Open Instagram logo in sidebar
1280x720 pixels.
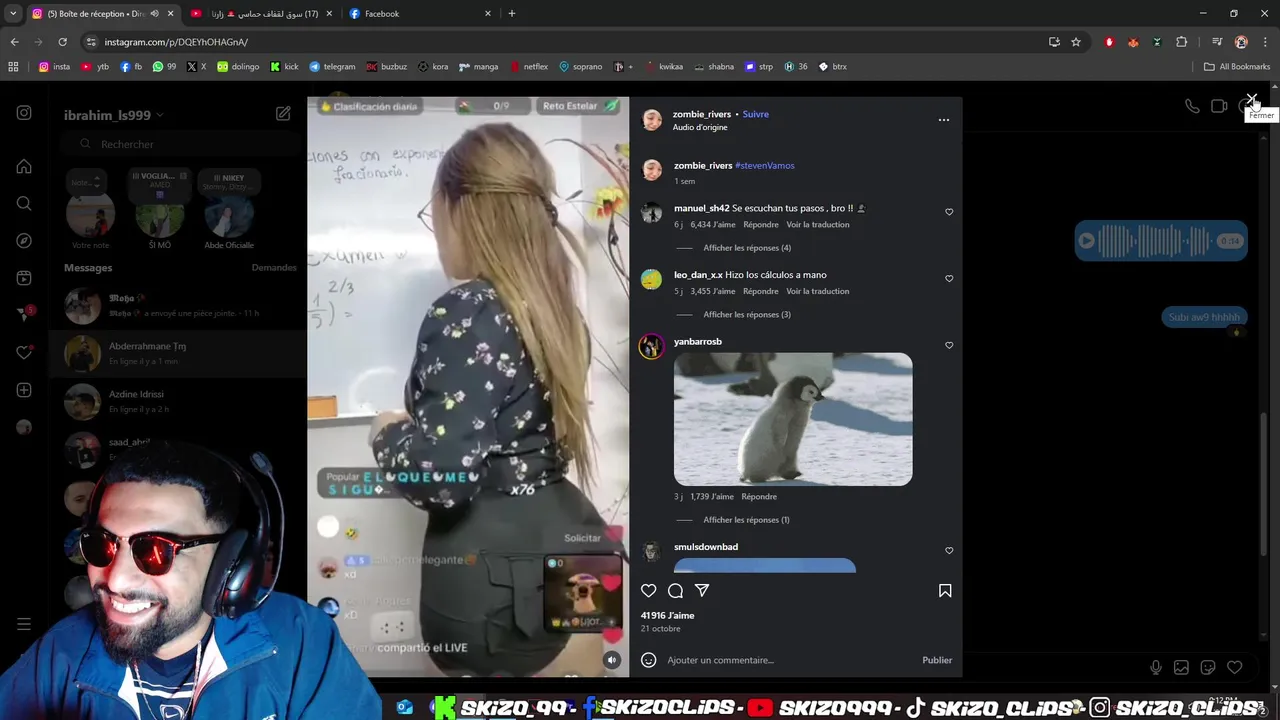coord(24,113)
